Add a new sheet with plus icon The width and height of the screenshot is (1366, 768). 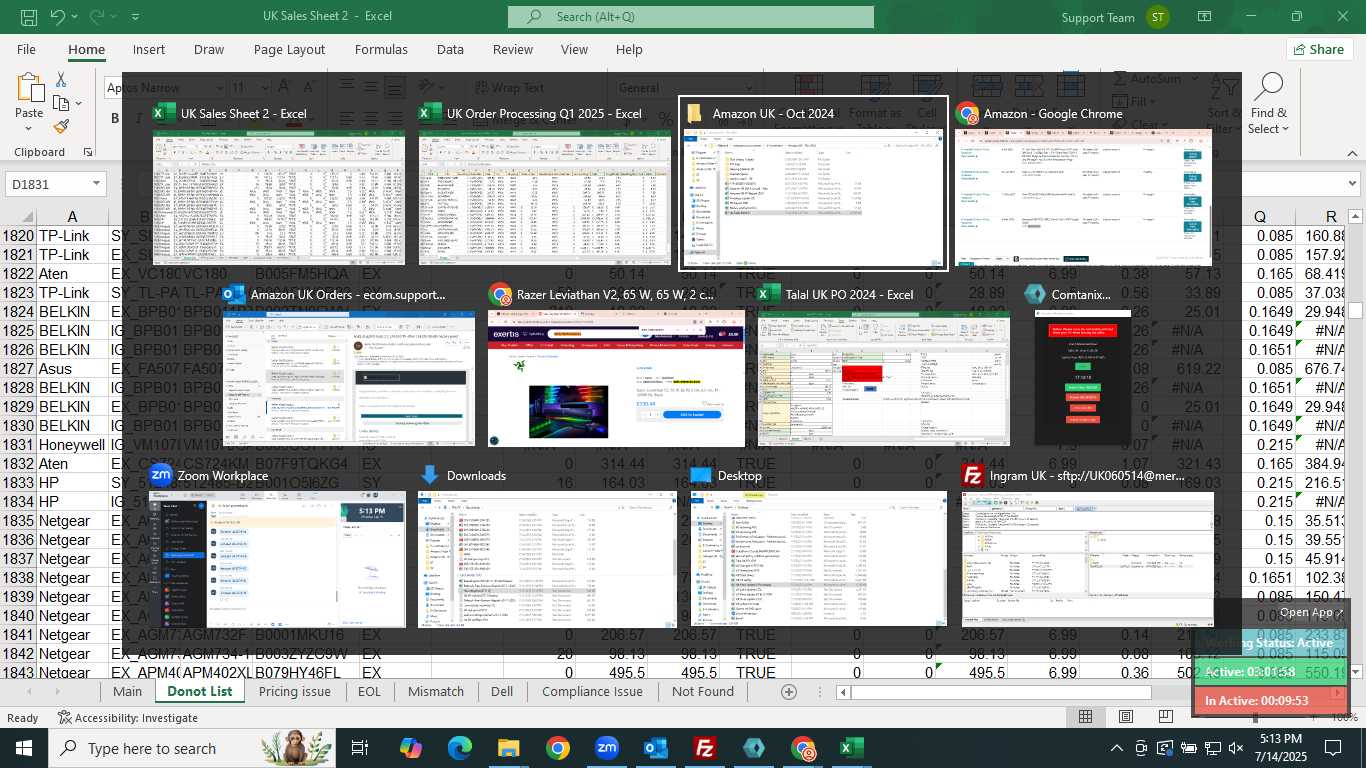[788, 692]
